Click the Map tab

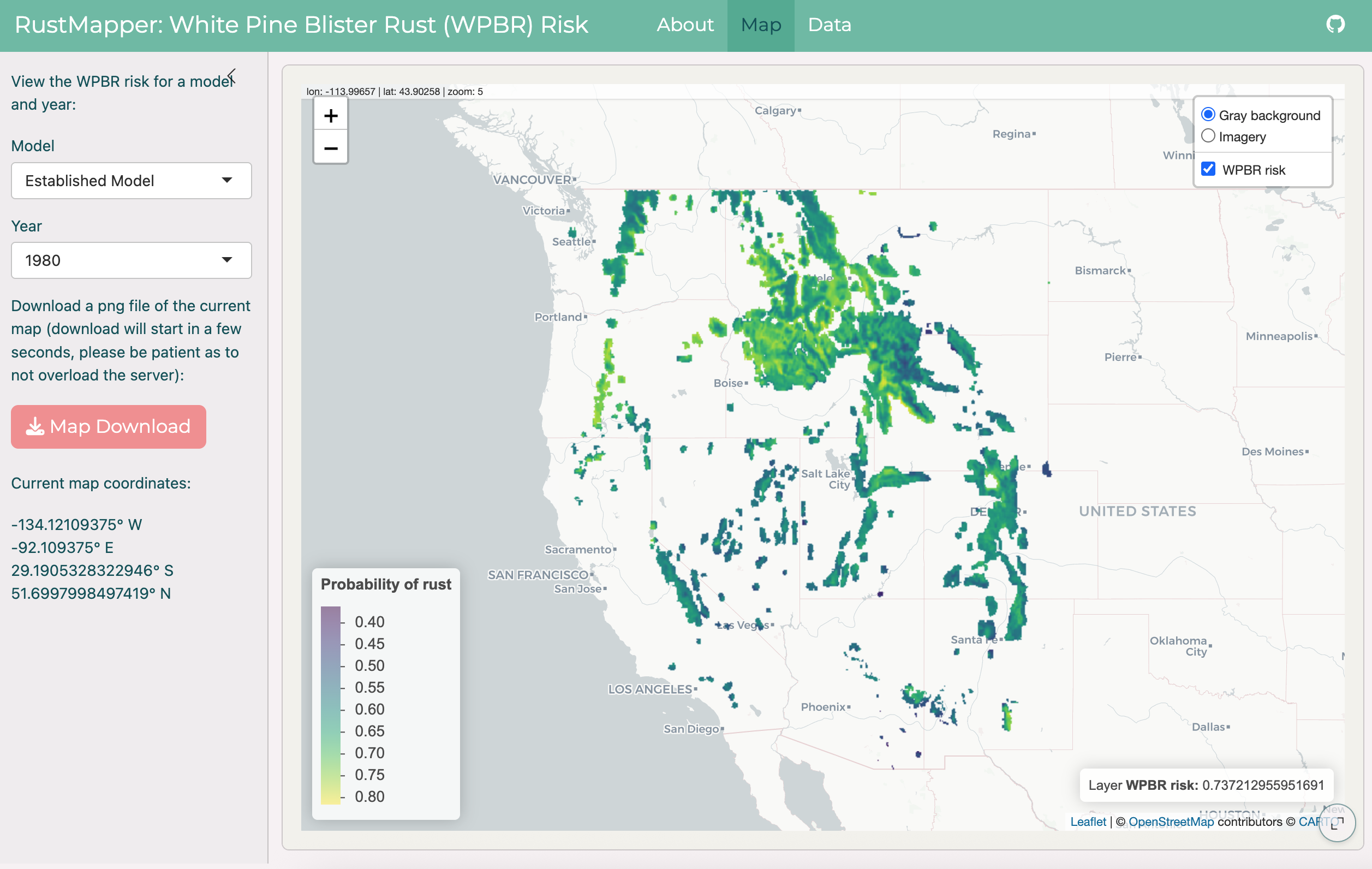(x=761, y=25)
